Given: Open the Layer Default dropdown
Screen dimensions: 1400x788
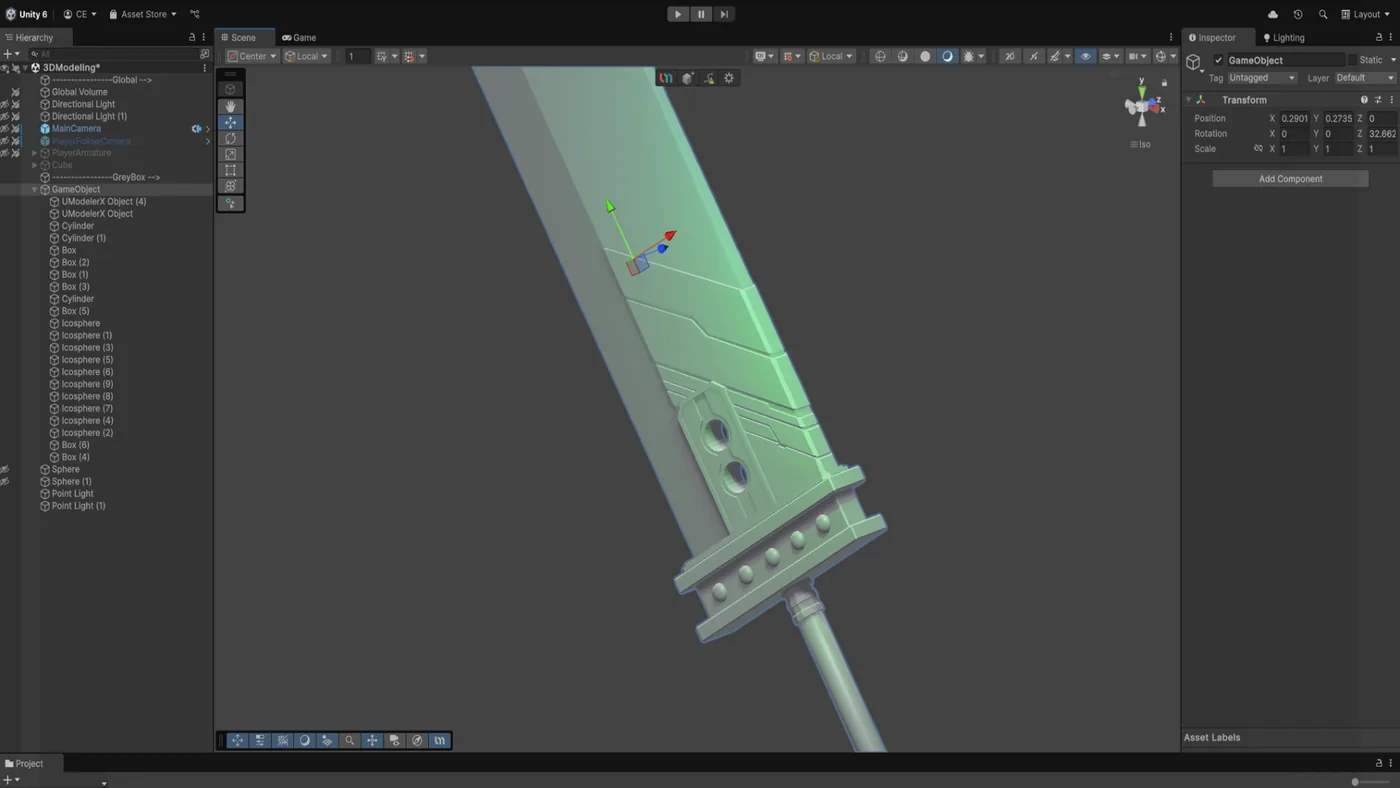Looking at the screenshot, I should click(1364, 78).
